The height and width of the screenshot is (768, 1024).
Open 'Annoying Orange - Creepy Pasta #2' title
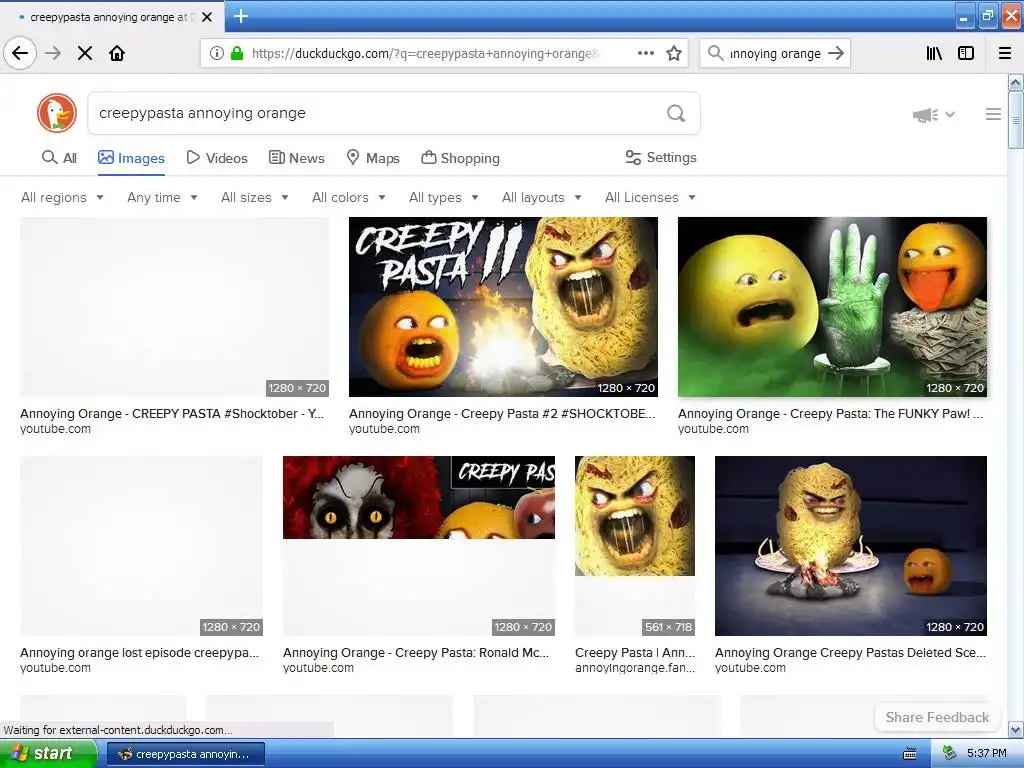[502, 413]
